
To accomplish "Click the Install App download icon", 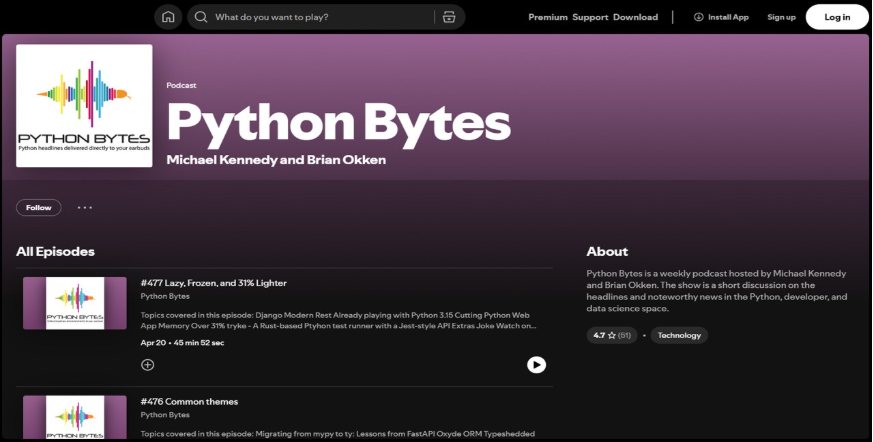I will pyautogui.click(x=698, y=17).
